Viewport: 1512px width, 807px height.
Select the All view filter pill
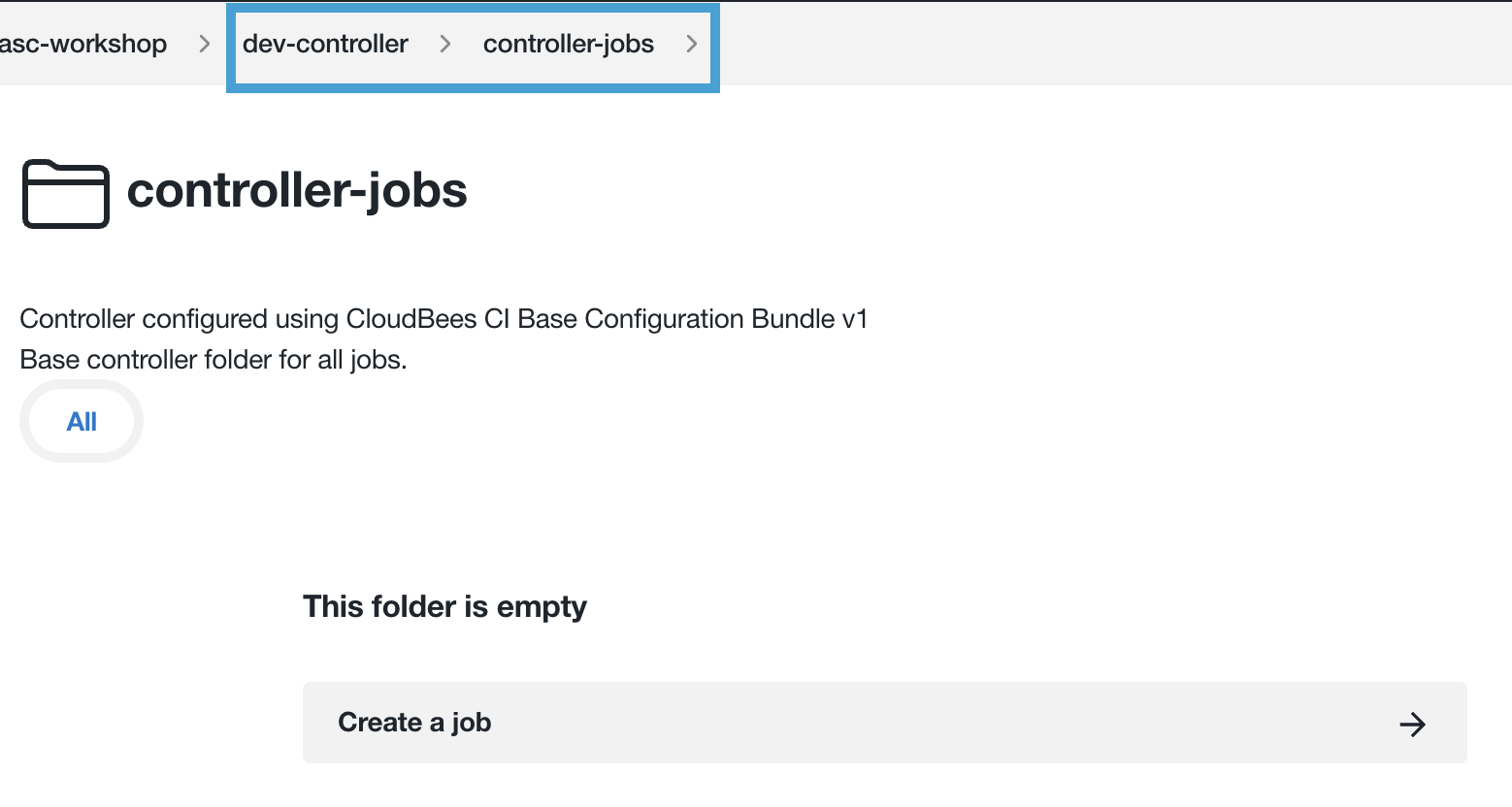(x=82, y=421)
